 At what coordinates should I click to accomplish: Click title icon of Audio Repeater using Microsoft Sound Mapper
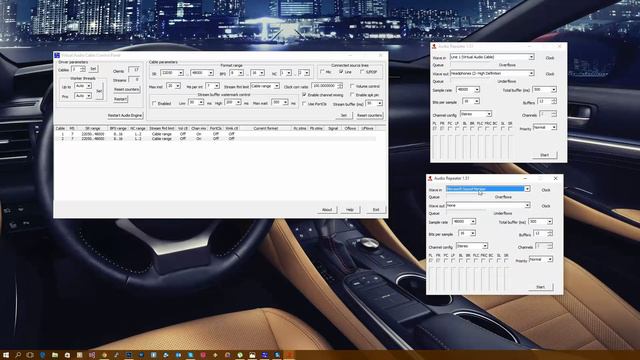pyautogui.click(x=430, y=178)
